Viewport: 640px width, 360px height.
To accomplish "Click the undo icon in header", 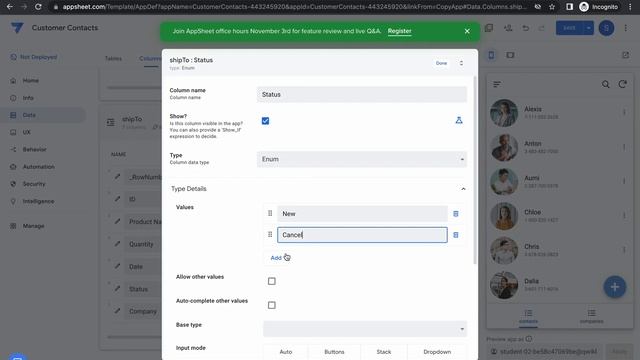I will point(526,28).
